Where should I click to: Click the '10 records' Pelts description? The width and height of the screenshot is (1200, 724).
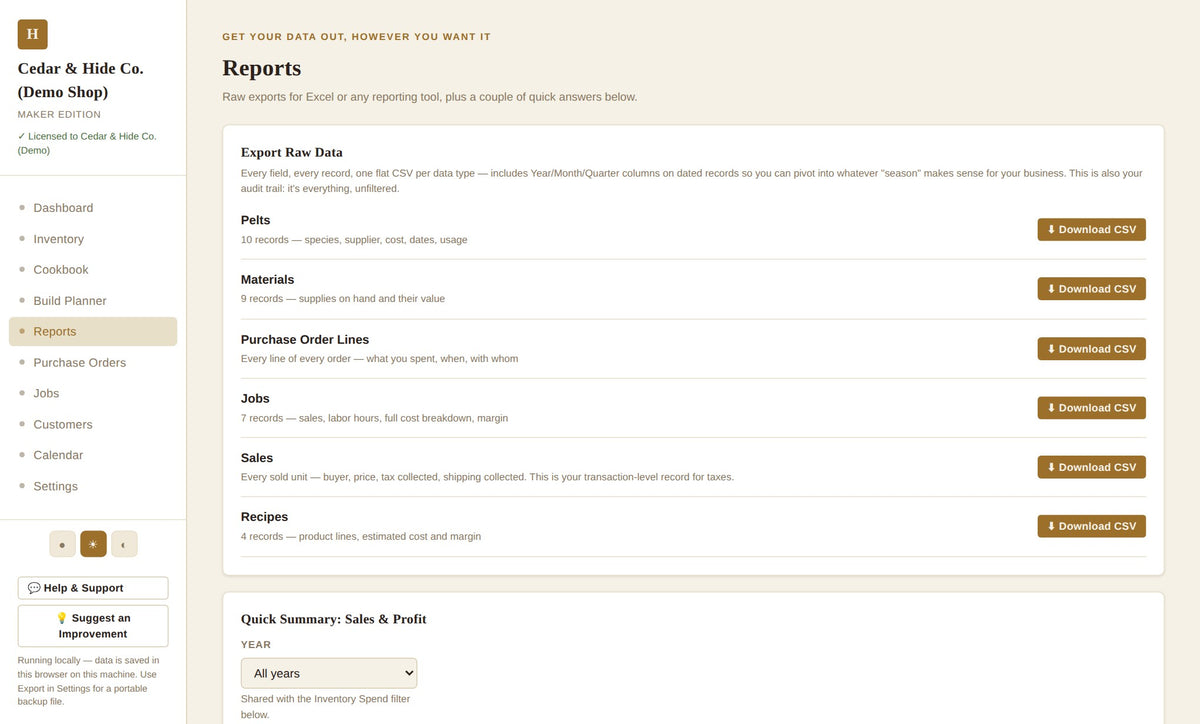(x=354, y=240)
